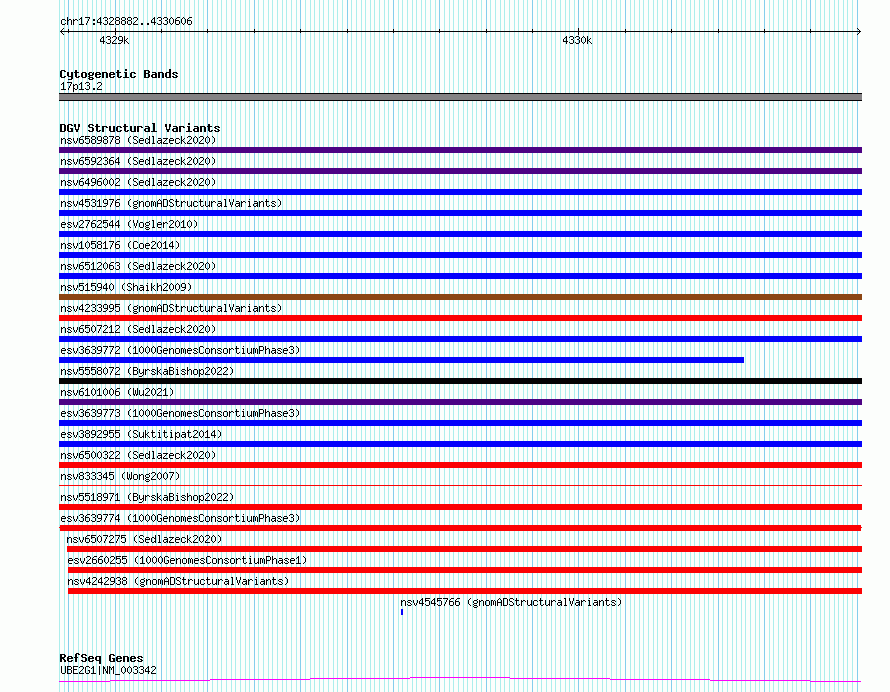Image resolution: width=890 pixels, height=692 pixels.
Task: Click the right arrow of the ruler
Action: [x=858, y=32]
